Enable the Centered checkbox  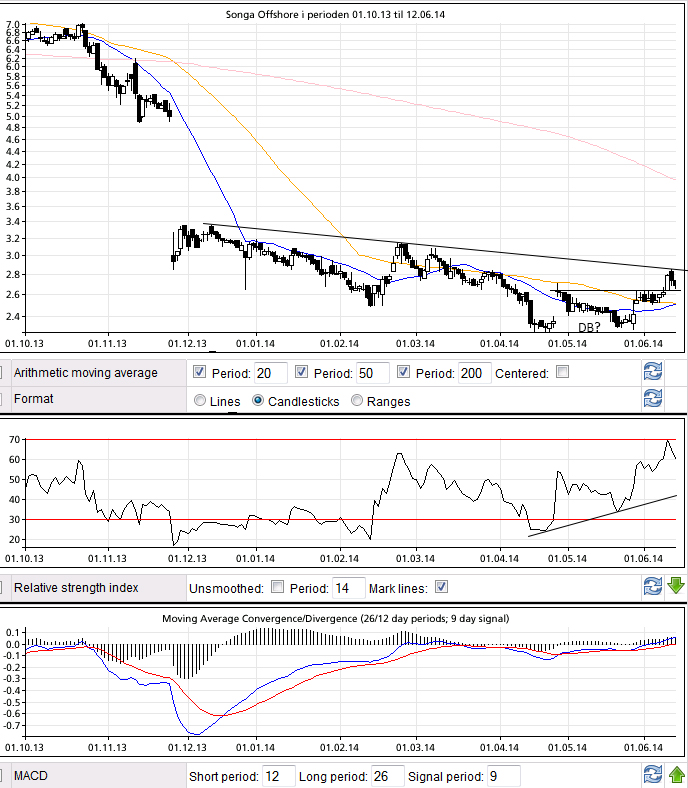[x=562, y=373]
